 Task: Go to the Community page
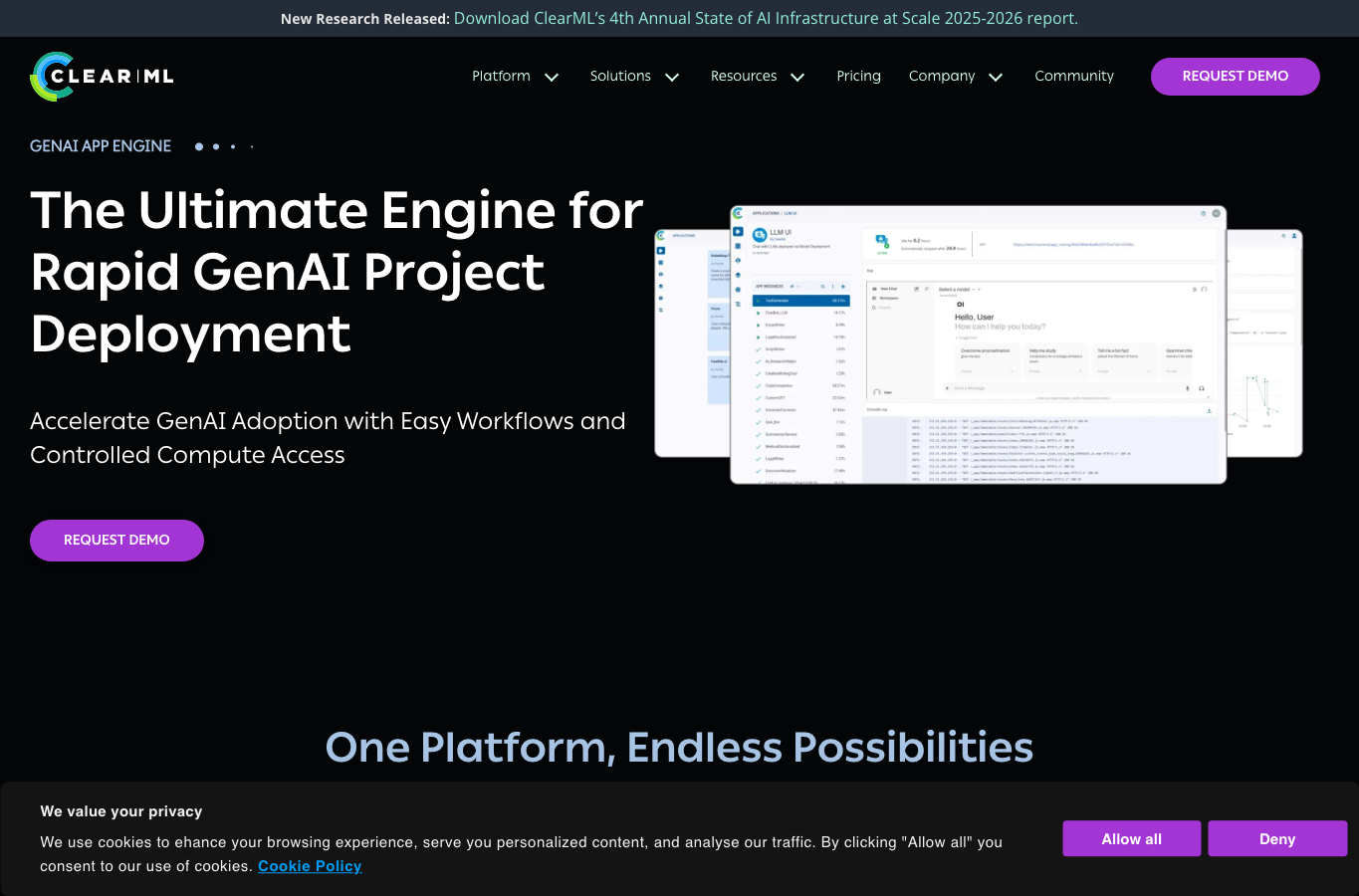1074,76
